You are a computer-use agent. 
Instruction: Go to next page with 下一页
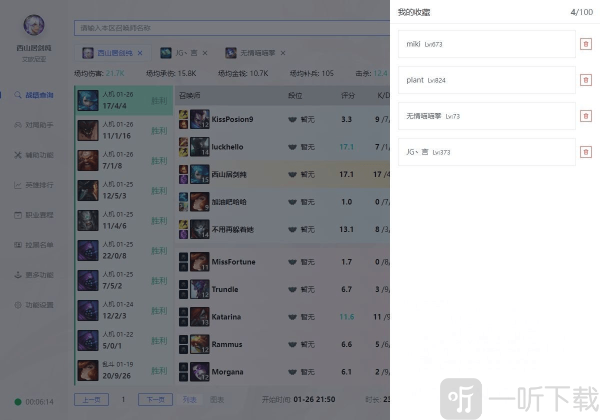click(x=155, y=400)
